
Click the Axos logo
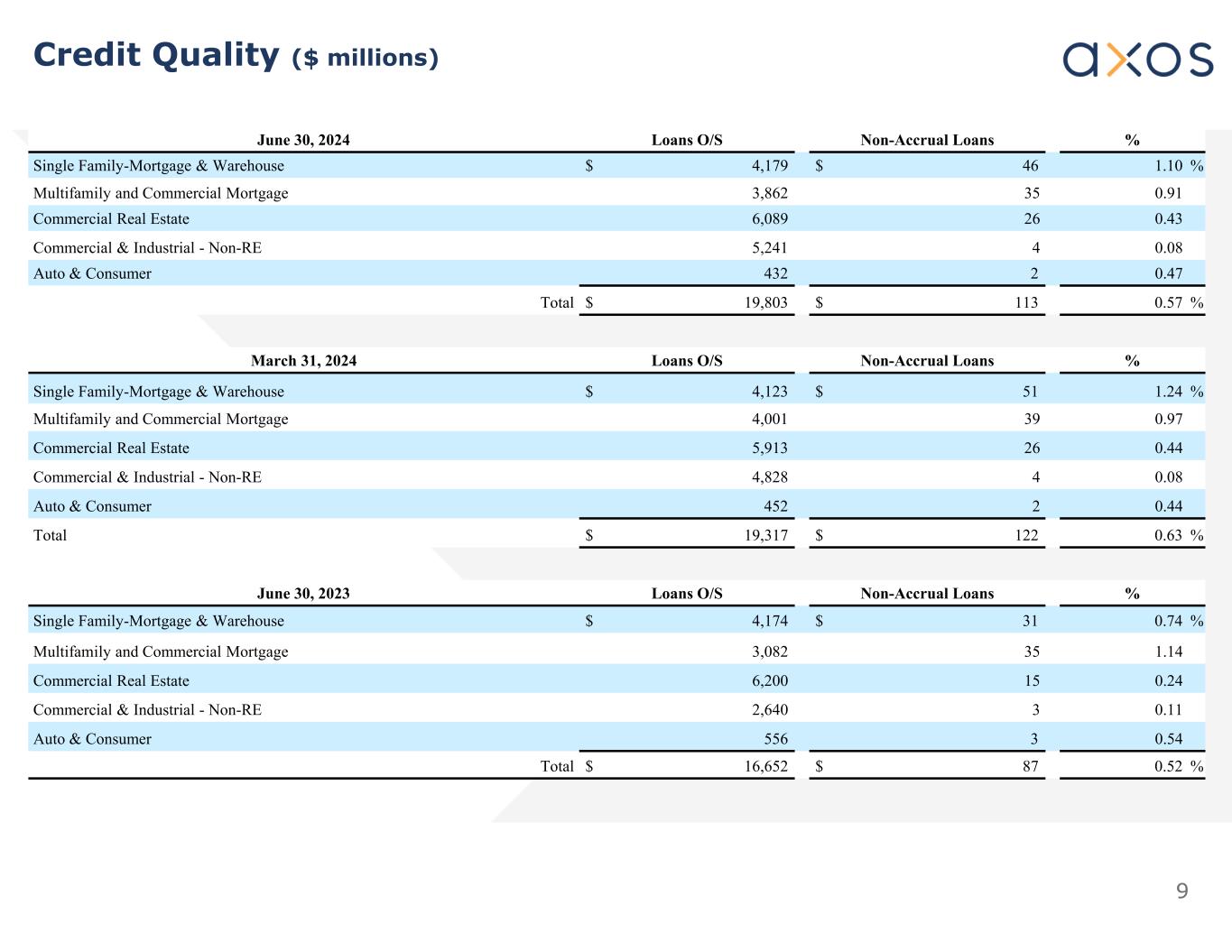pos(1137,60)
